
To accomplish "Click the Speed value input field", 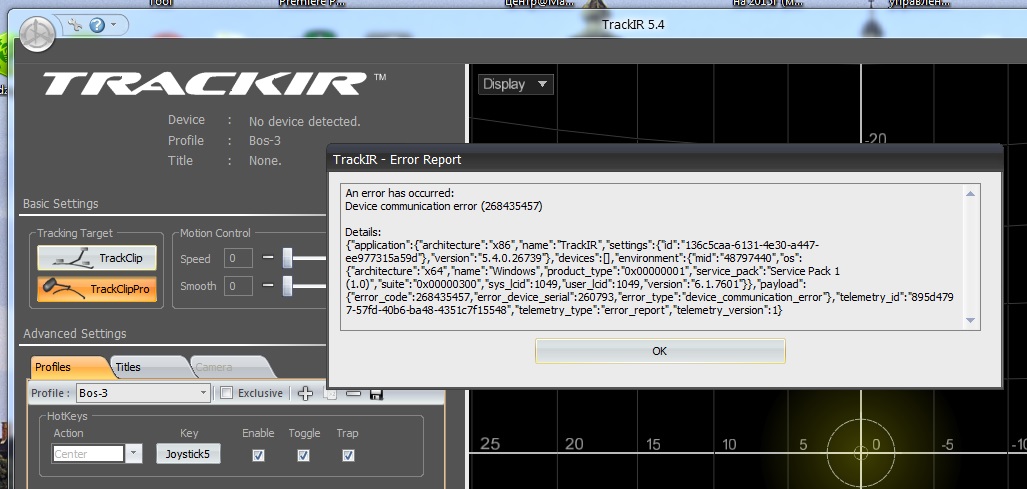I will (x=238, y=259).
